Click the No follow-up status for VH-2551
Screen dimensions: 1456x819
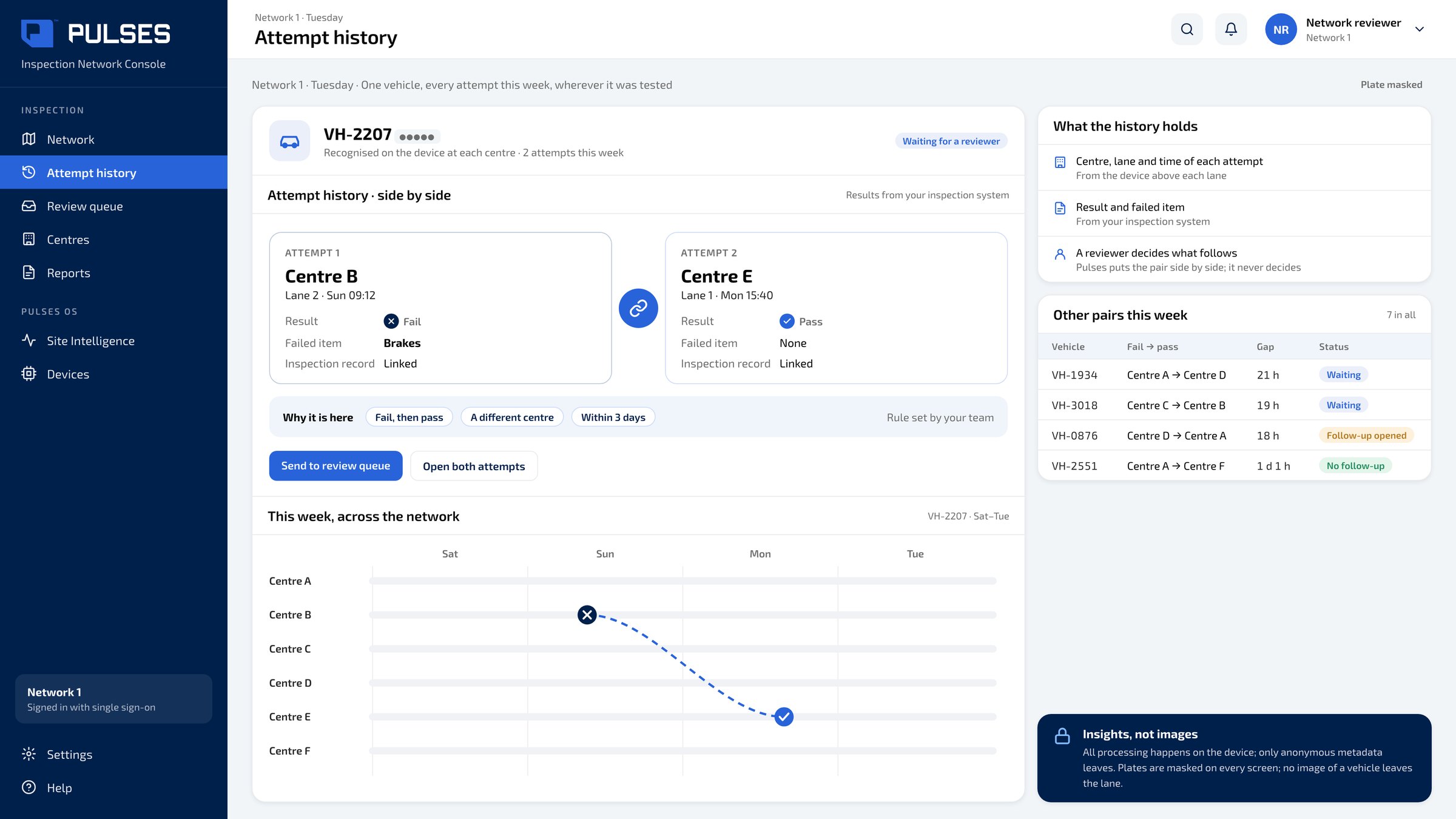1355,465
